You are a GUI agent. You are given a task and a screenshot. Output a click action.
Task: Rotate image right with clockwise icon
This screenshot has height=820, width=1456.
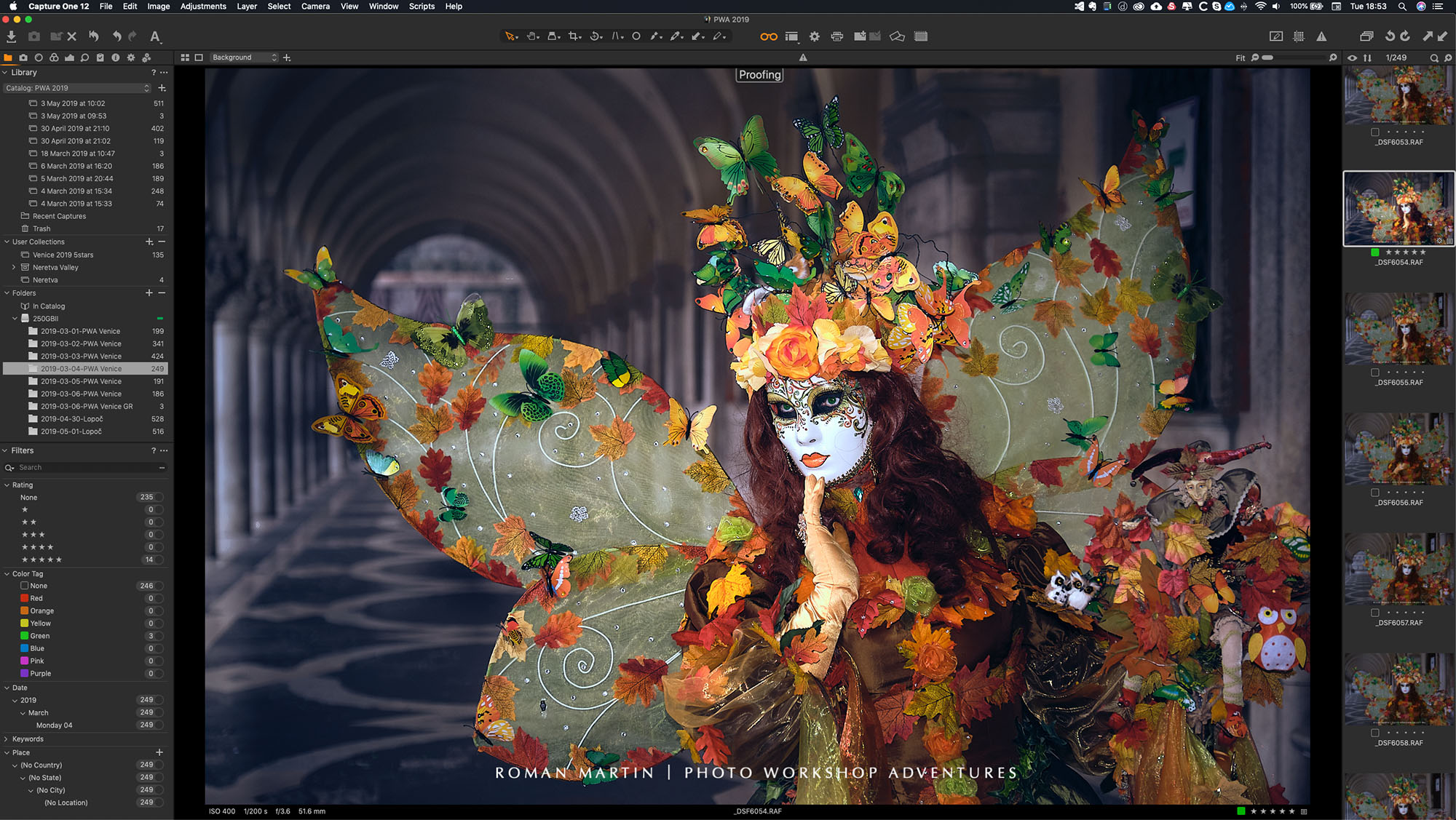pos(1405,36)
